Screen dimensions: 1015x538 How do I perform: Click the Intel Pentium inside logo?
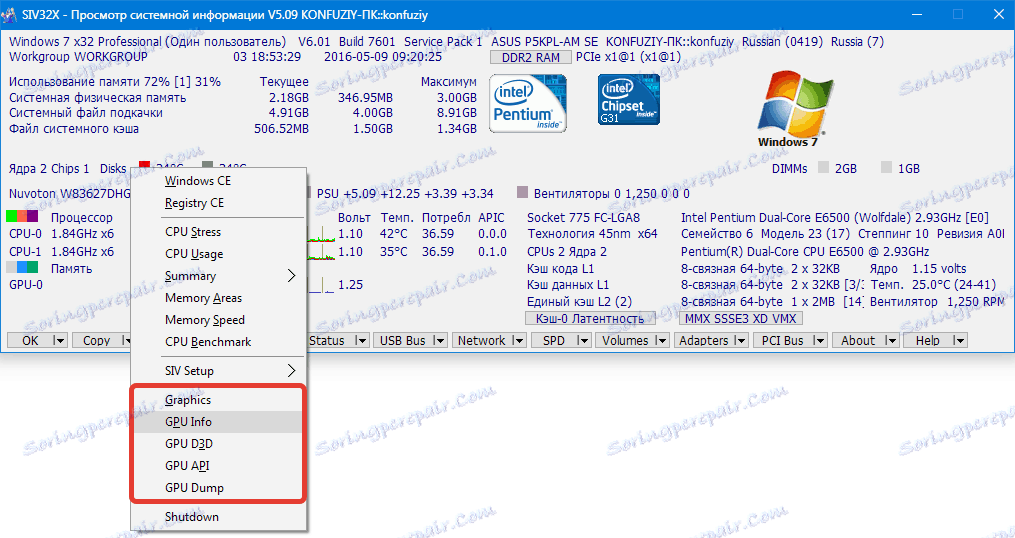click(528, 103)
